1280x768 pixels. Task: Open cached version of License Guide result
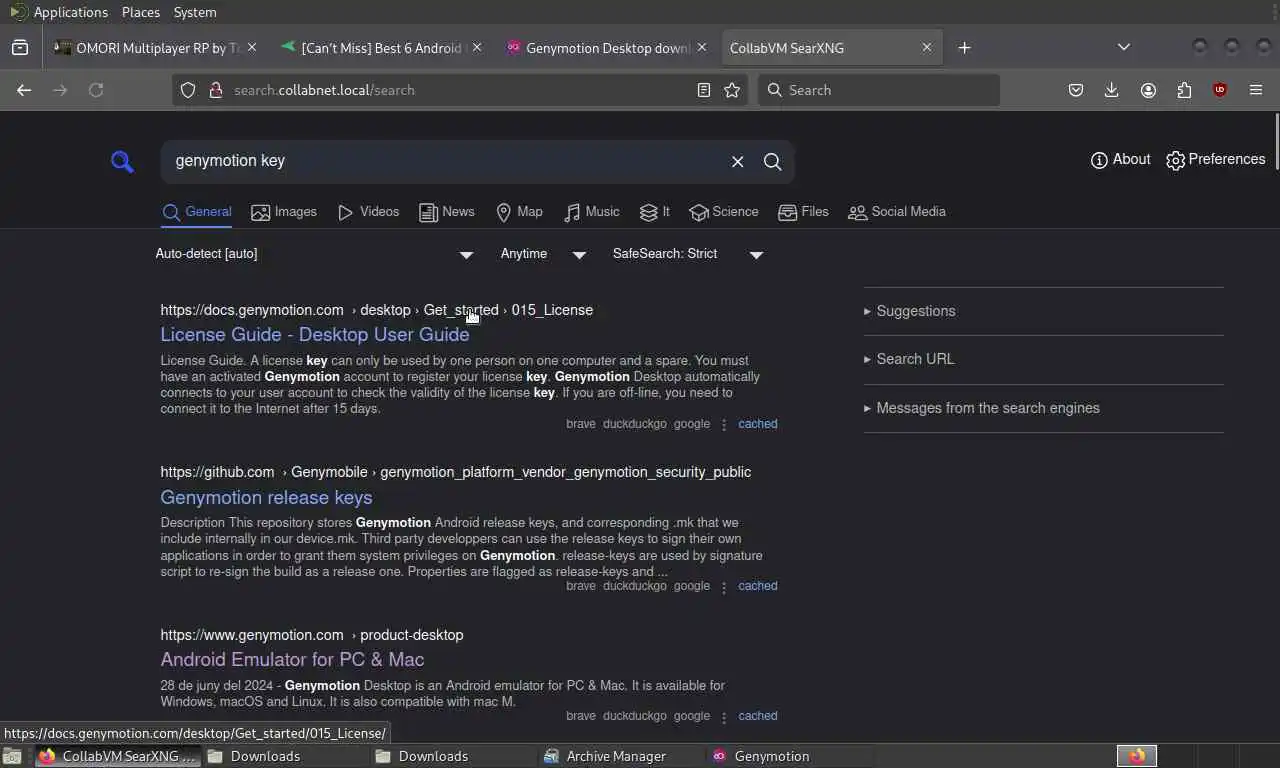(757, 424)
